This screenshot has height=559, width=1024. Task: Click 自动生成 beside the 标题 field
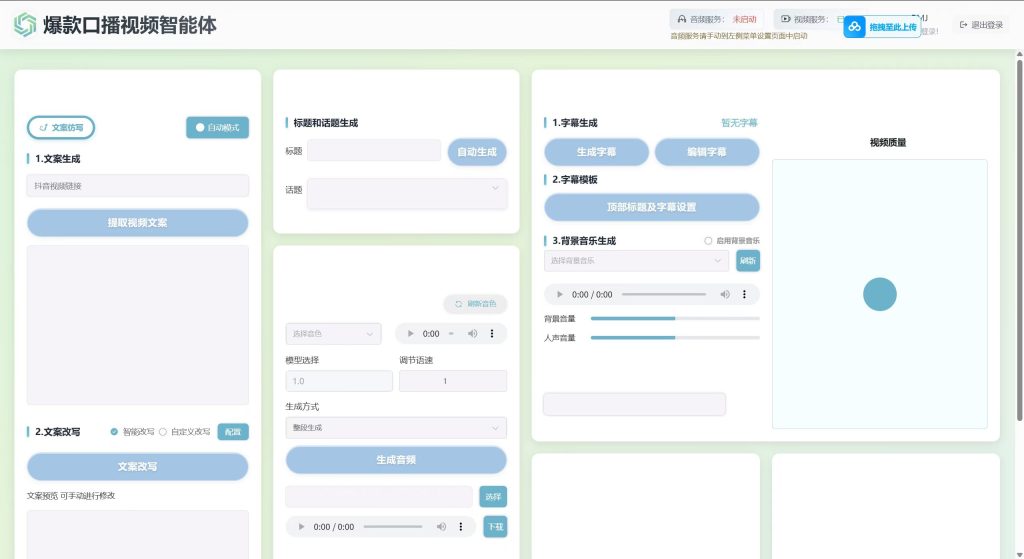tap(477, 152)
